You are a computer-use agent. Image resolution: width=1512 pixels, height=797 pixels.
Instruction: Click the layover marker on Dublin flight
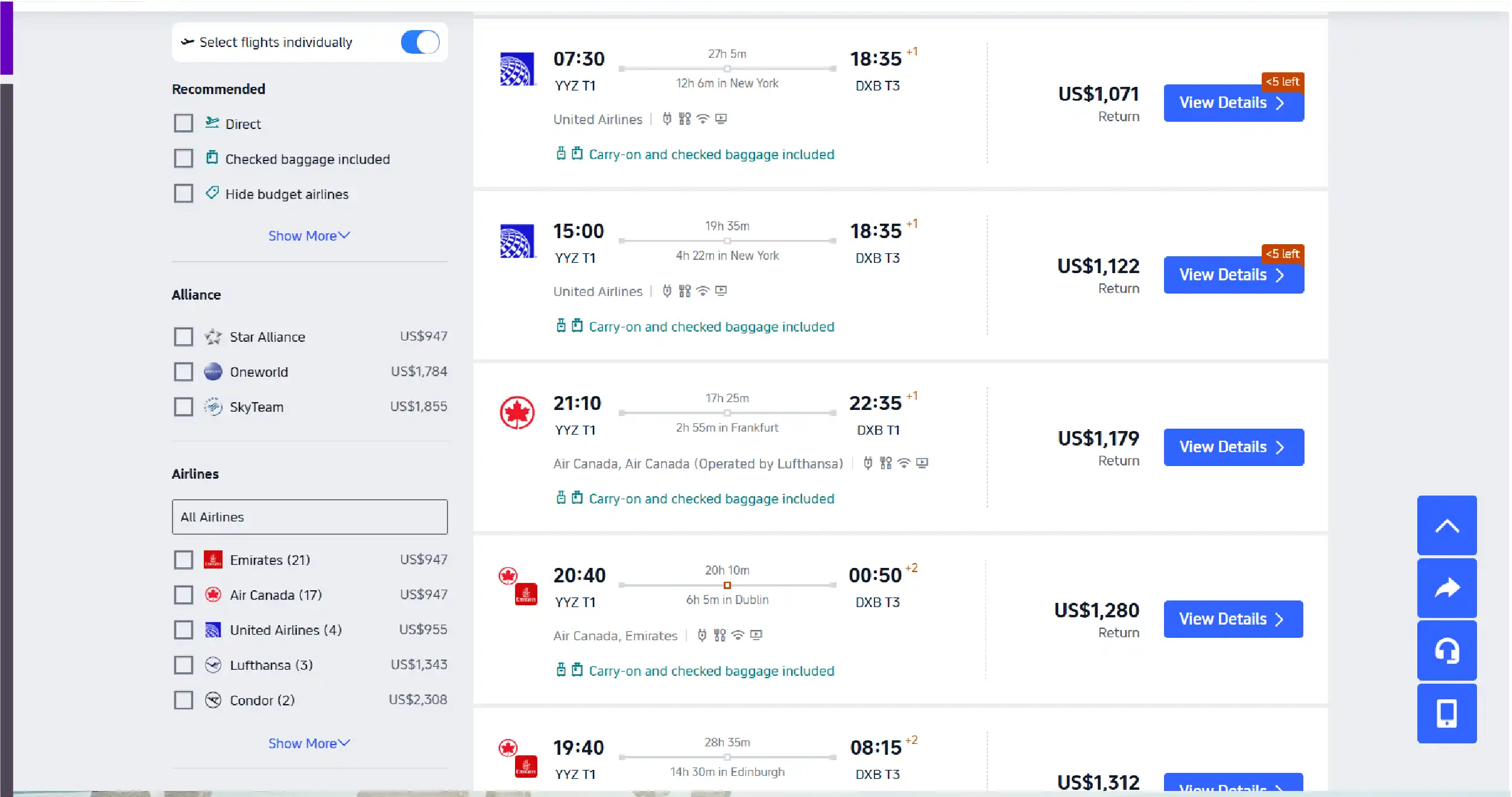pyautogui.click(x=727, y=585)
